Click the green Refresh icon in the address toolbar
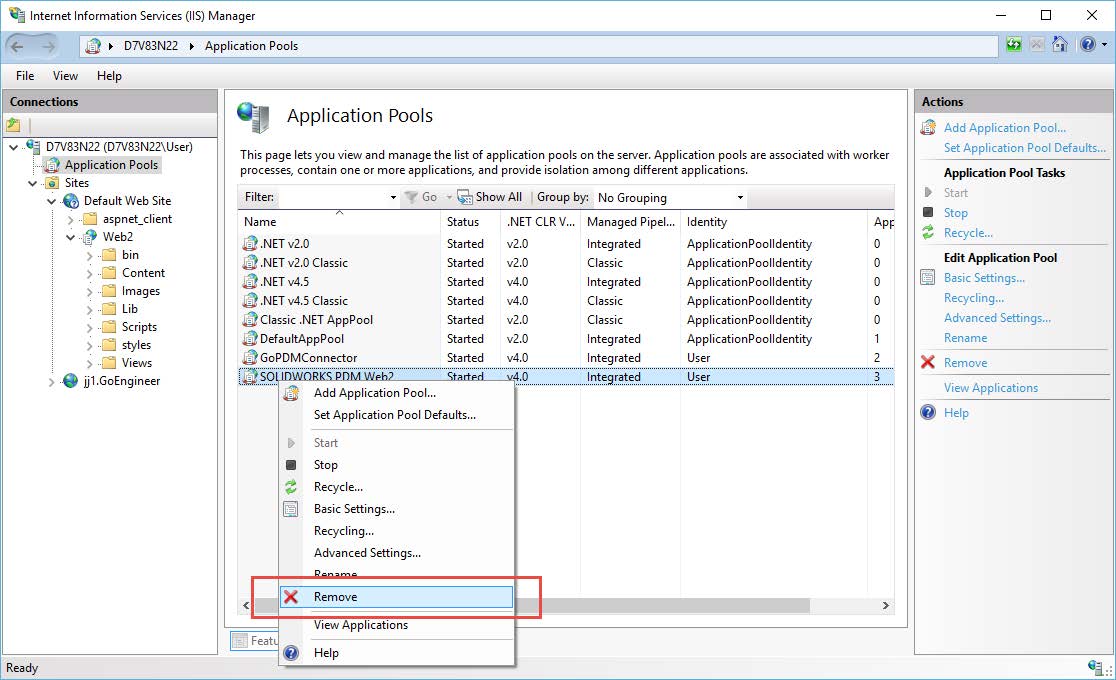The height and width of the screenshot is (680, 1116). tap(1014, 45)
